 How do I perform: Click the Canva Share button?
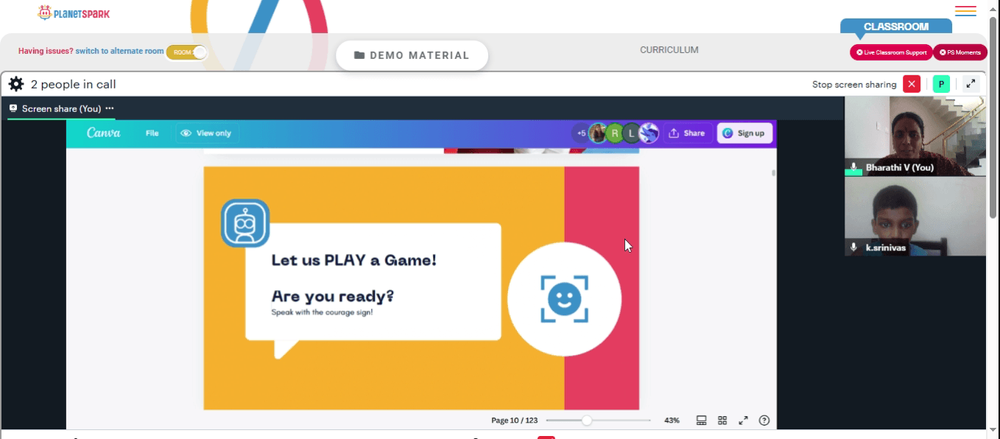tap(687, 133)
